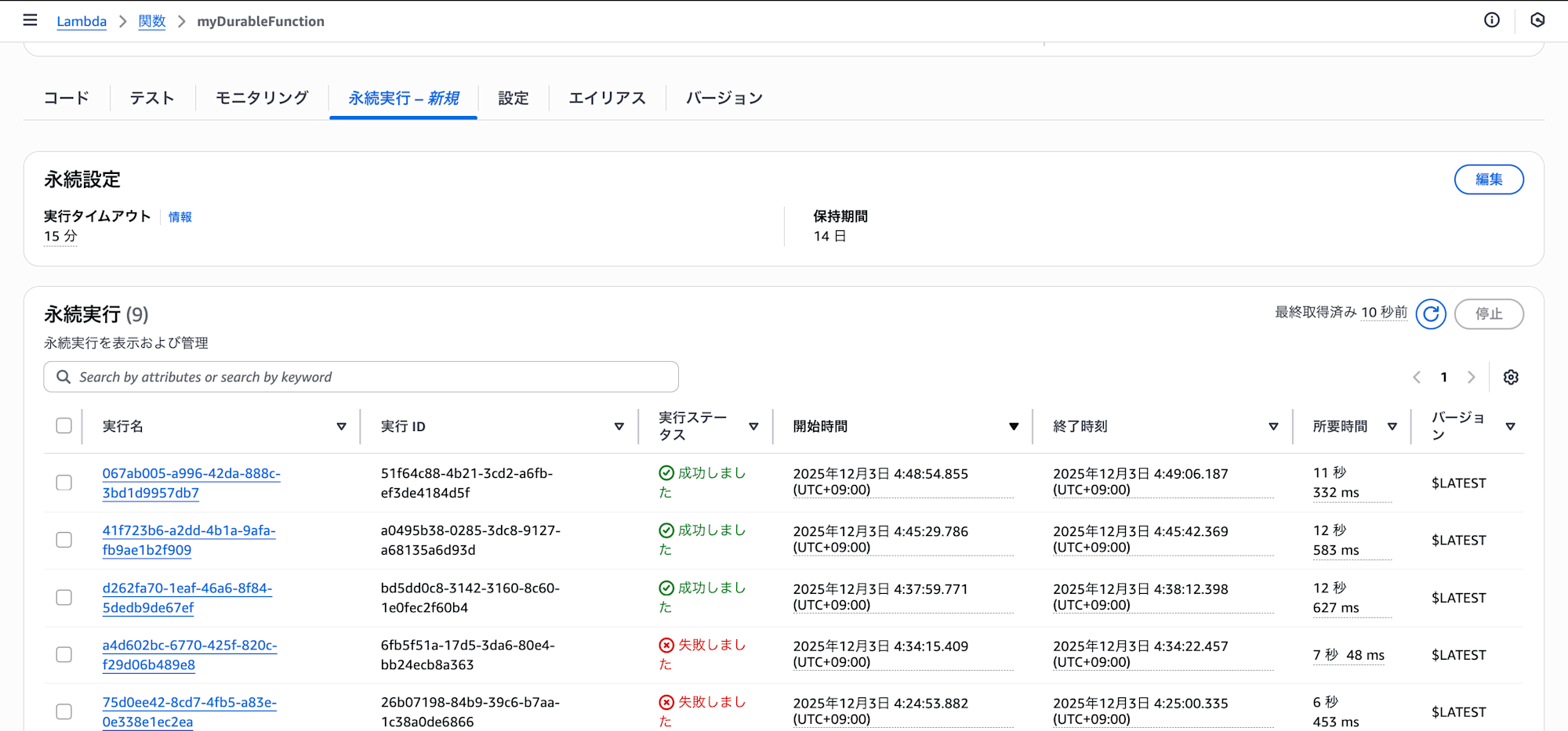Click the 編集 button in 永続設定

[x=1488, y=179]
